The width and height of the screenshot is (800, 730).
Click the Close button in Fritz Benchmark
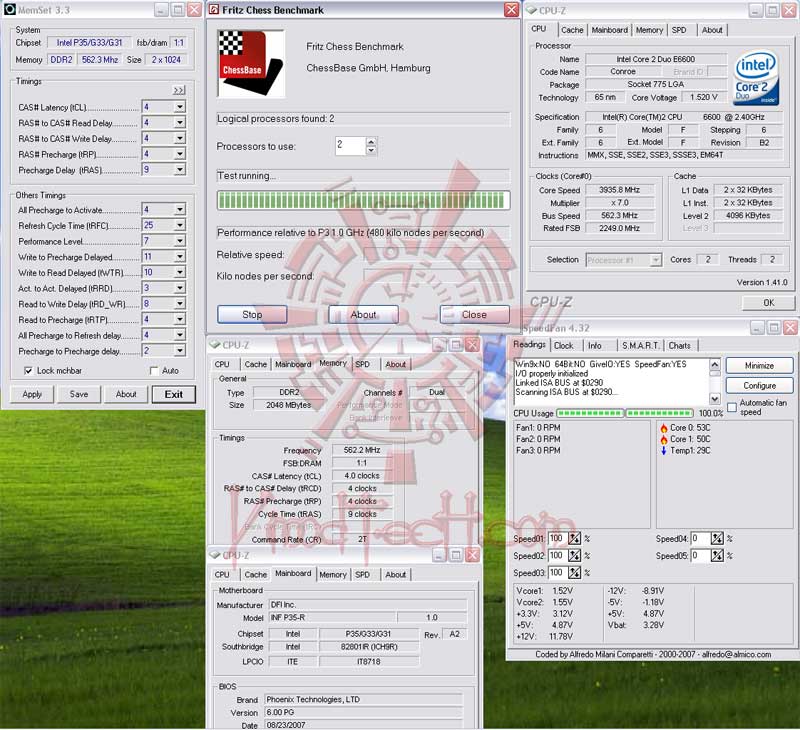[474, 315]
